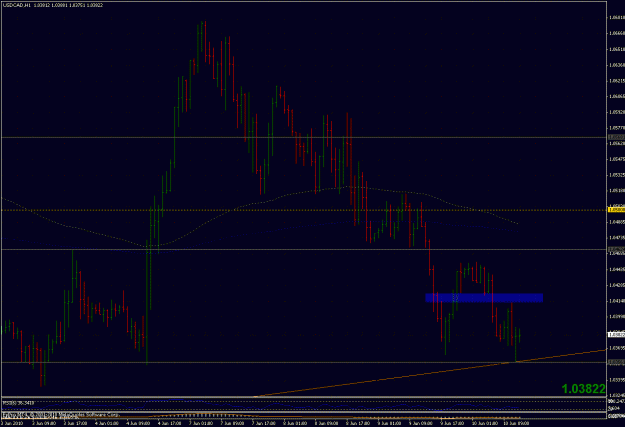
Task: Click the USDCAD,H1 chart title text
Action: [17, 5]
